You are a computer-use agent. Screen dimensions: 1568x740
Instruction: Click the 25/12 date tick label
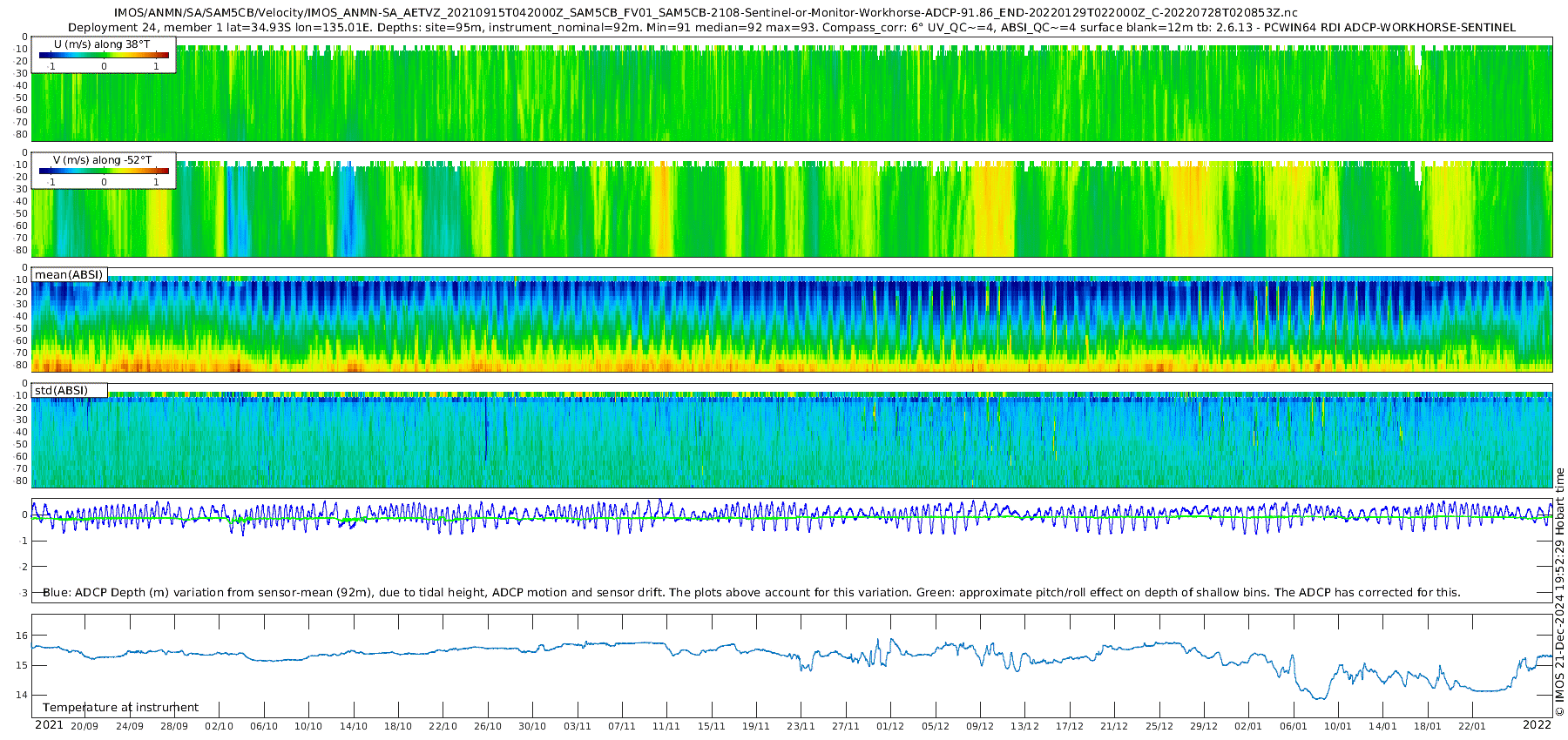coord(1159,726)
